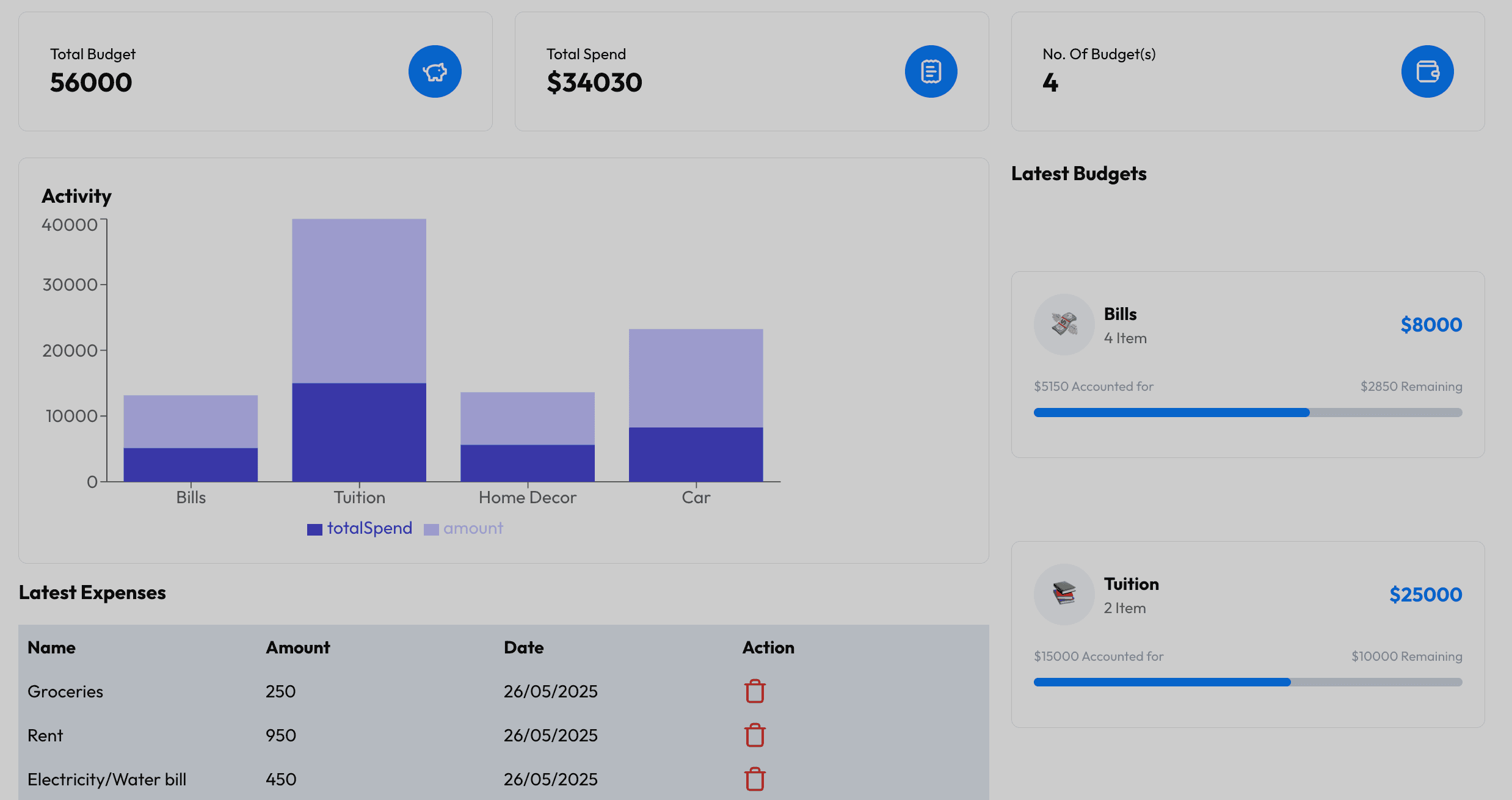Click the 450 amount cell

pos(281,779)
